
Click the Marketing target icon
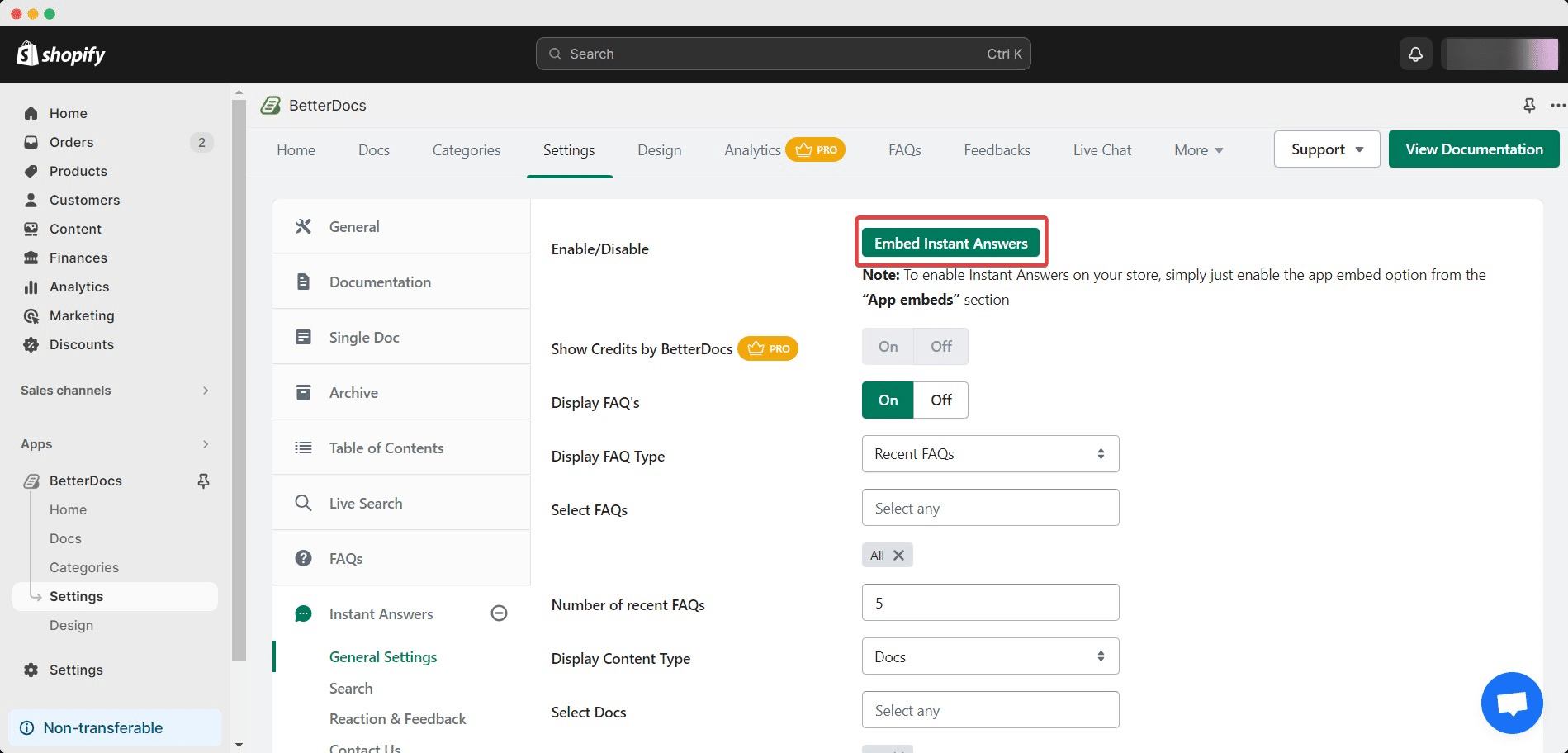(31, 315)
